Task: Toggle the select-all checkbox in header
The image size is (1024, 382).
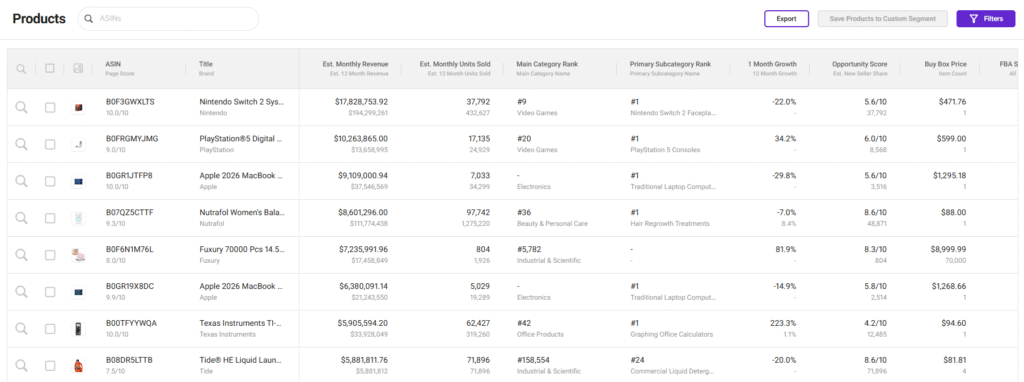Action: pos(50,68)
